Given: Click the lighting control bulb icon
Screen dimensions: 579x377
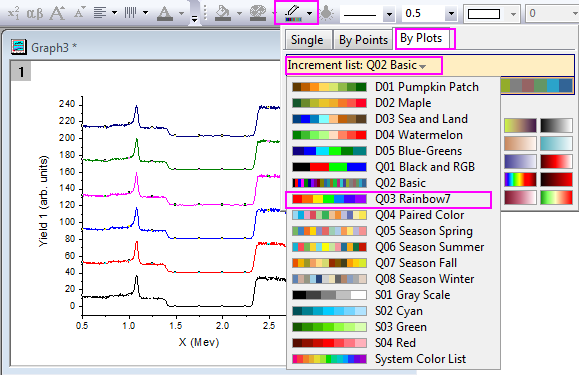Looking at the screenshot, I should tap(326, 14).
